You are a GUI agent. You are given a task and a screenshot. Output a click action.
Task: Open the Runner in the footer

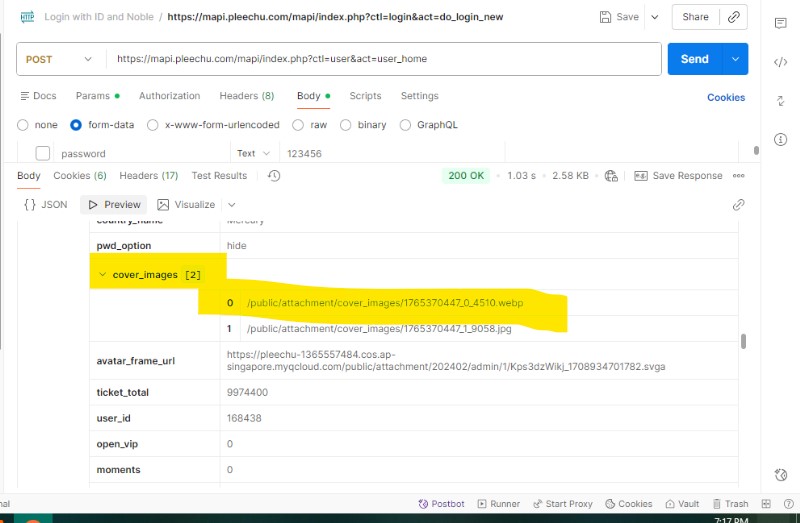coord(498,504)
